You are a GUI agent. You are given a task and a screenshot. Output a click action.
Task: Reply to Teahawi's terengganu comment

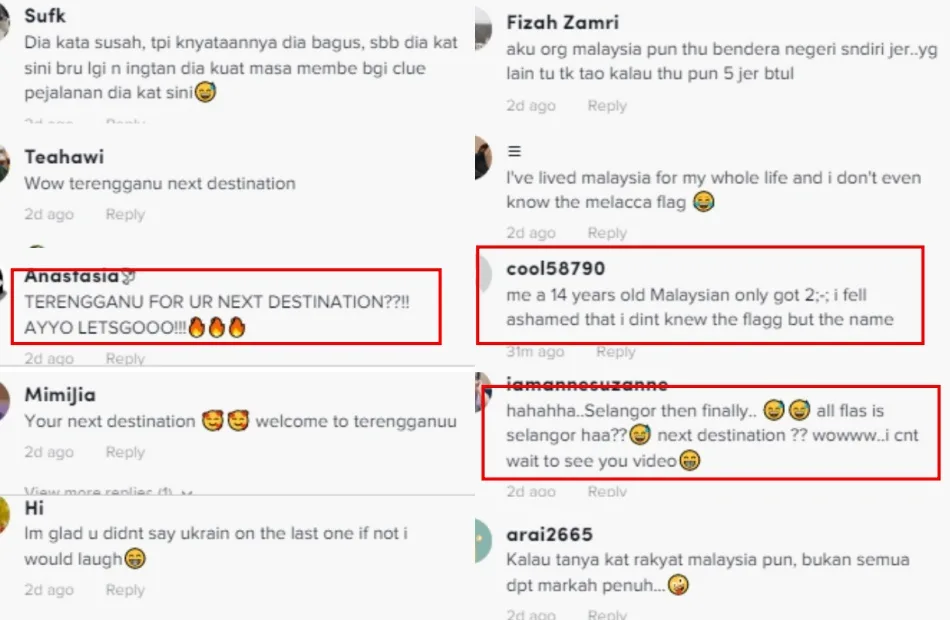point(125,215)
